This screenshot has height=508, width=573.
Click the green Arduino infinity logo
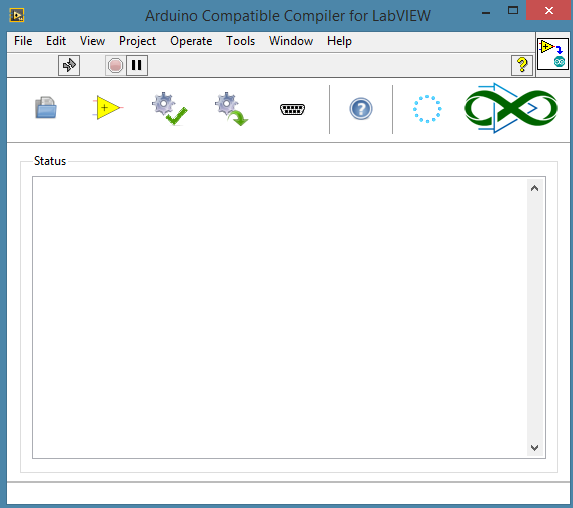point(511,108)
